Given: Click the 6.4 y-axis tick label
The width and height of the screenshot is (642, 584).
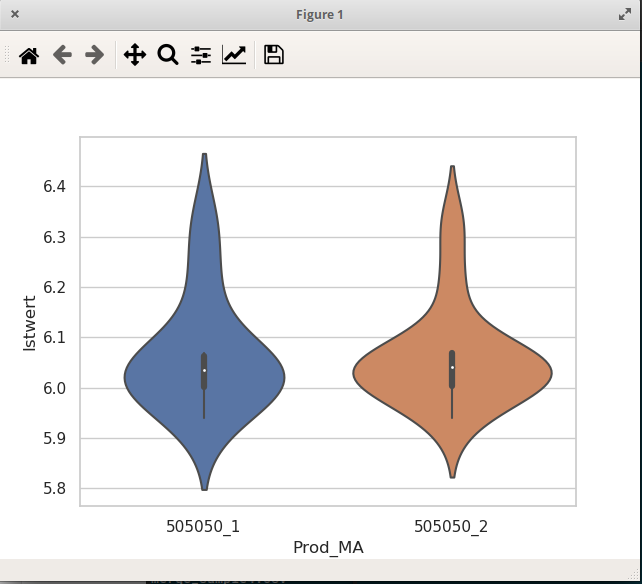Looking at the screenshot, I should pos(54,187).
